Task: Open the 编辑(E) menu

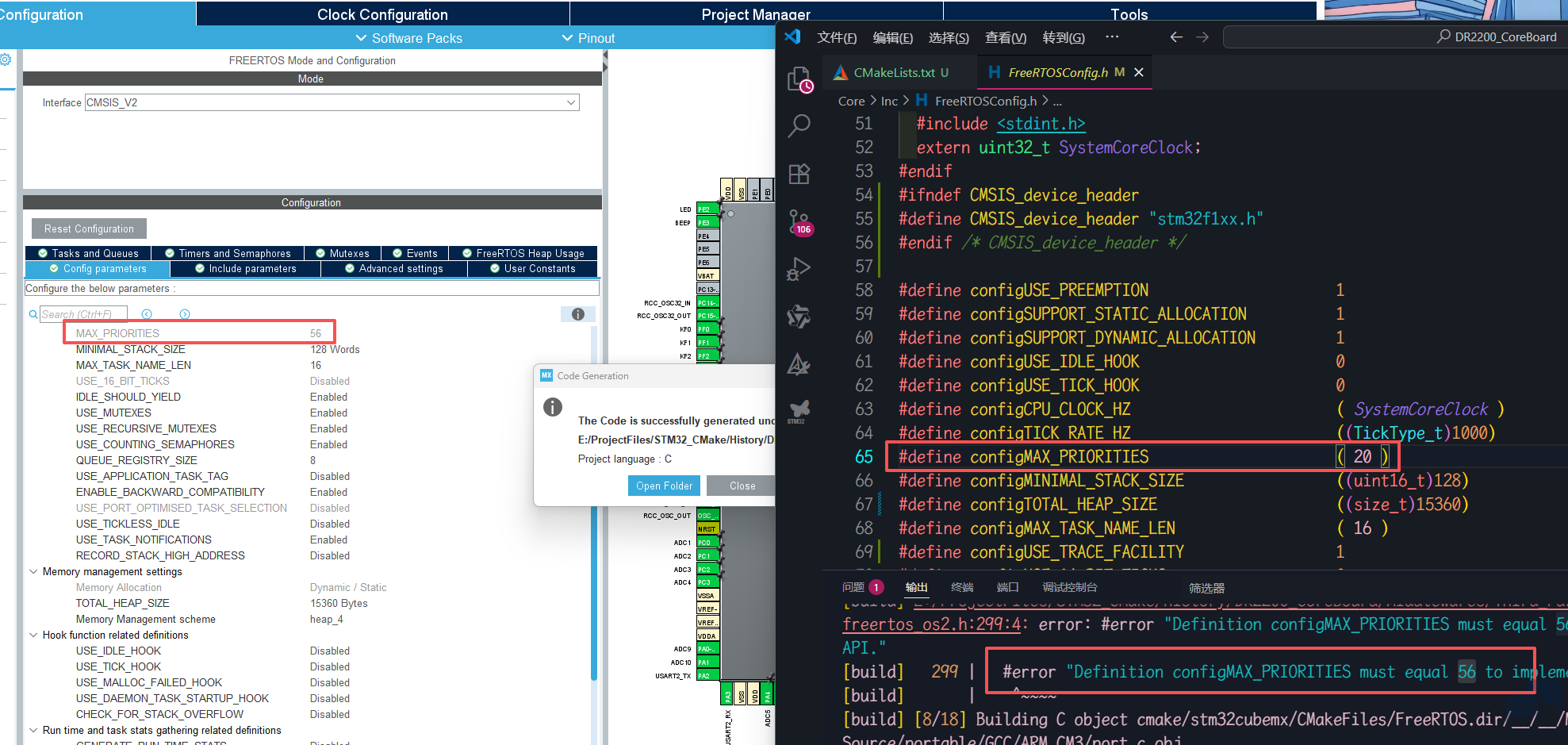Action: point(892,37)
